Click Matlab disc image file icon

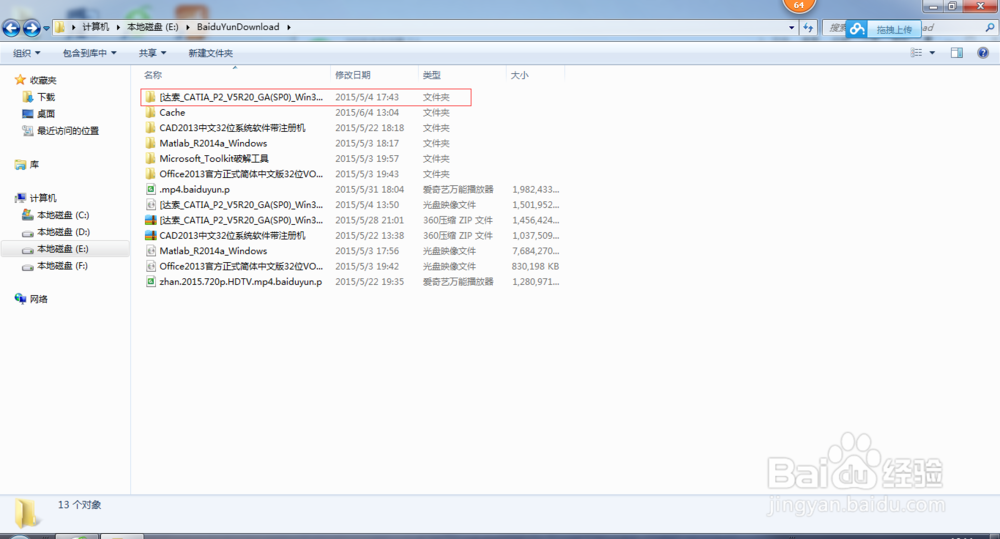tap(151, 251)
